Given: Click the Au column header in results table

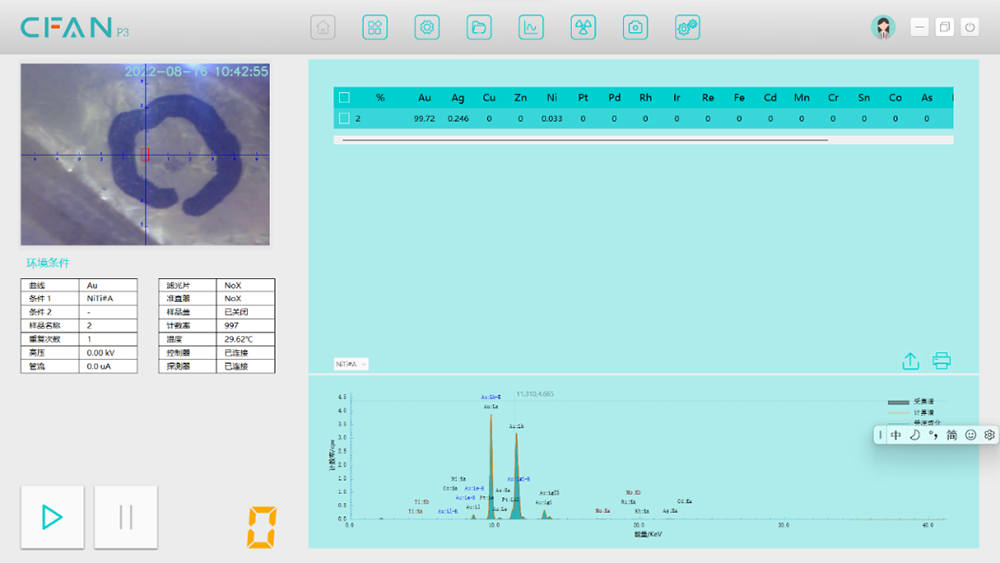Looking at the screenshot, I should [x=425, y=98].
